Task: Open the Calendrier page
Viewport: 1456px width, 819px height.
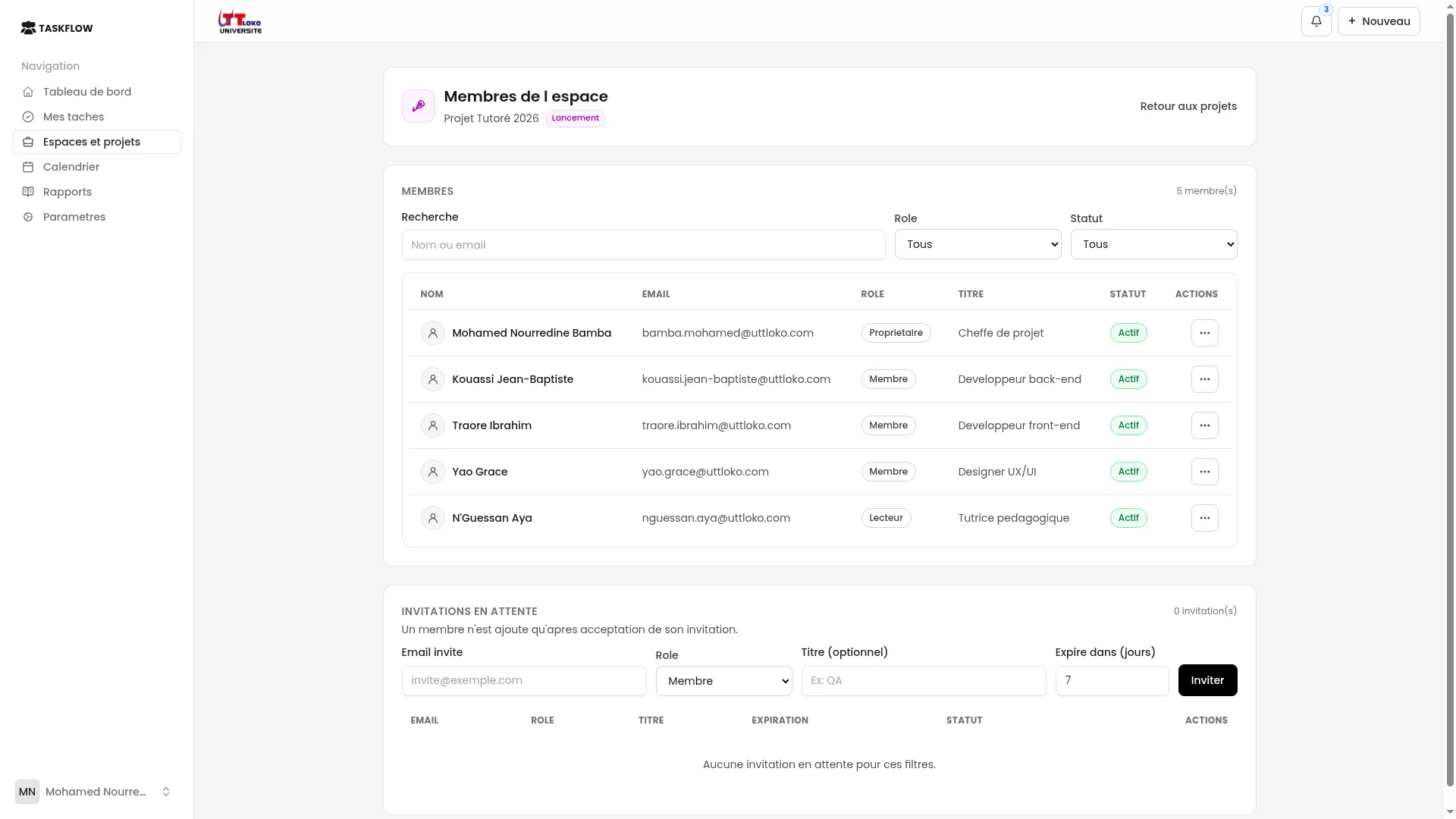Action: [96, 167]
